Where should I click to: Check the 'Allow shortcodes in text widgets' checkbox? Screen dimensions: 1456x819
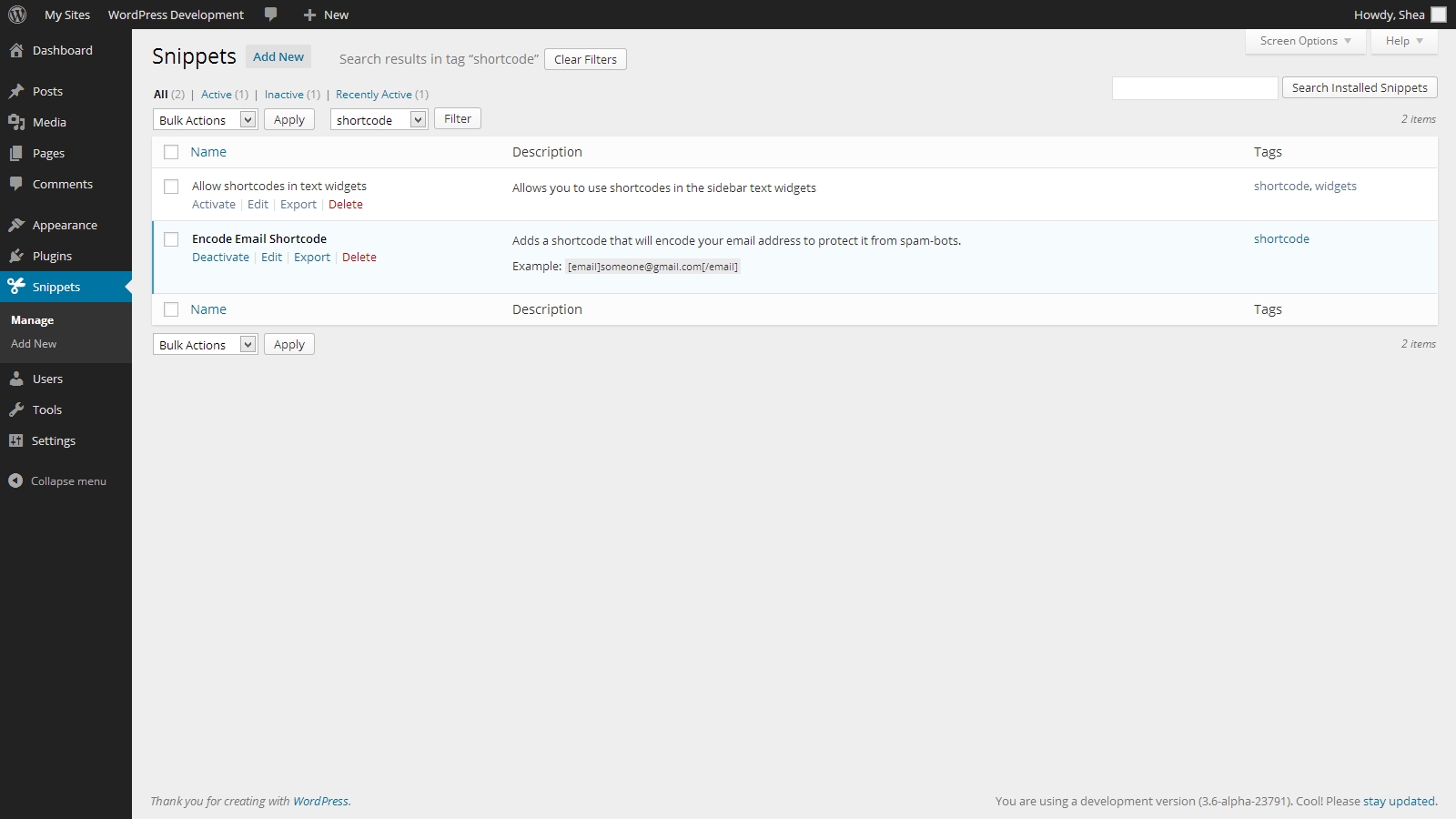[171, 187]
